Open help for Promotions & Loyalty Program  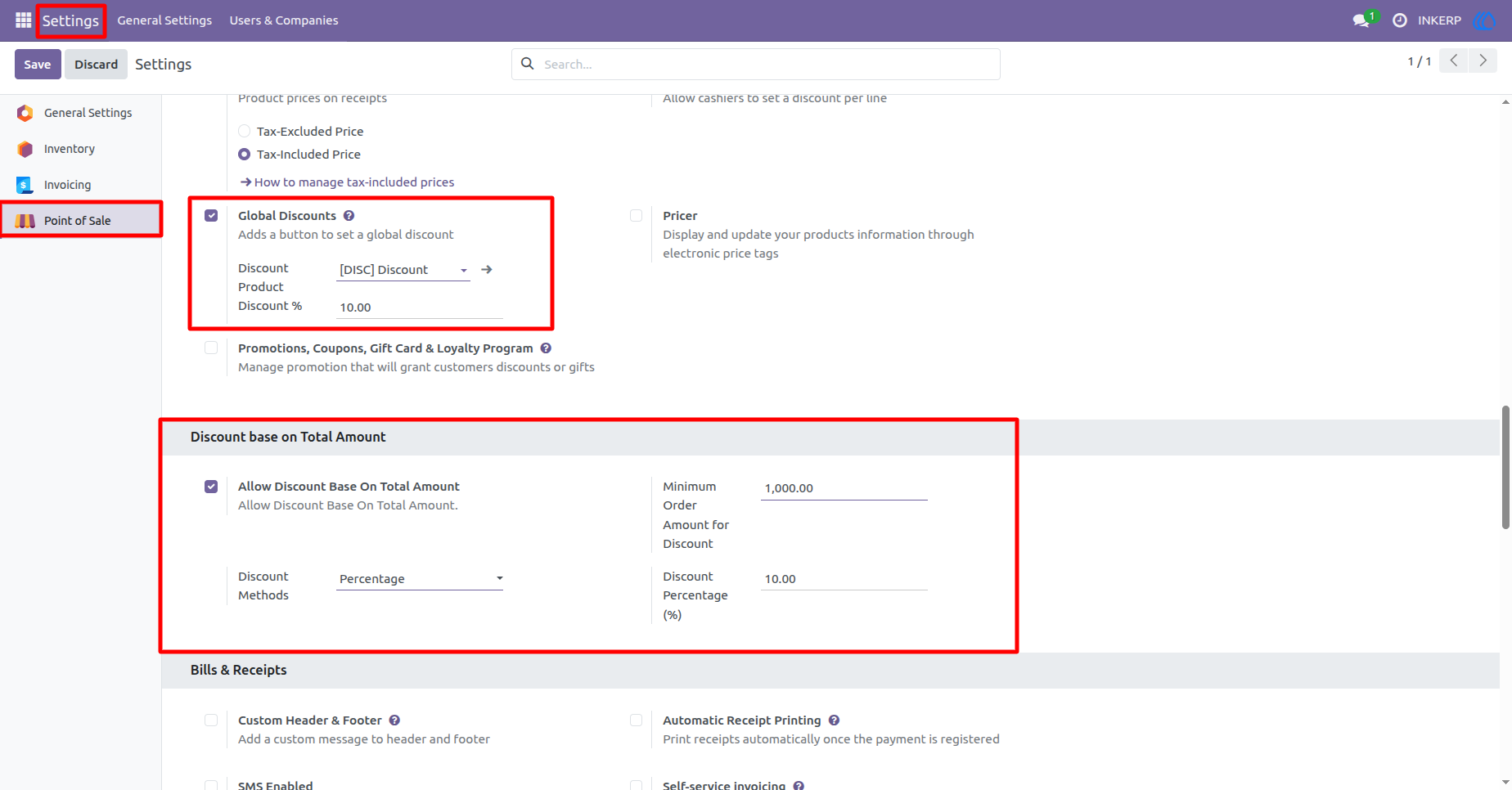pos(546,348)
